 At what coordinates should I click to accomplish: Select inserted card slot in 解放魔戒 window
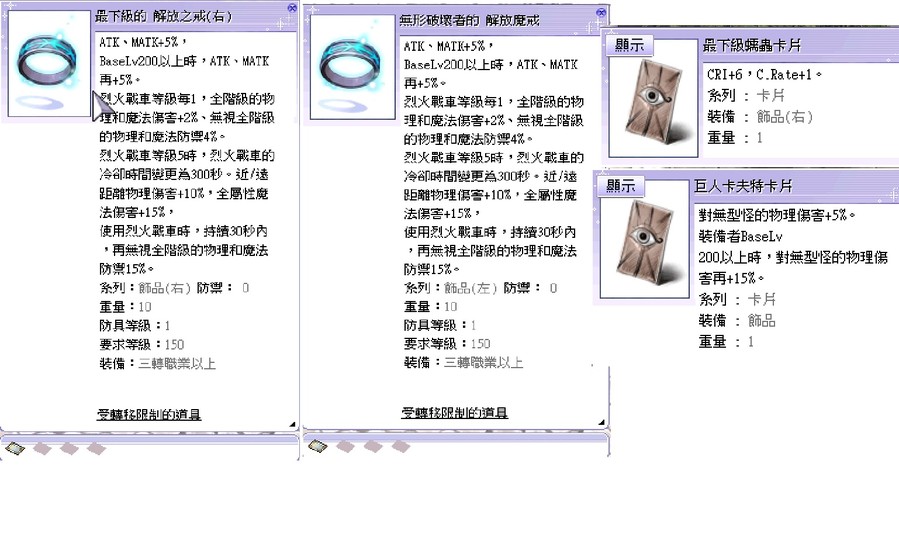pyautogui.click(x=317, y=446)
